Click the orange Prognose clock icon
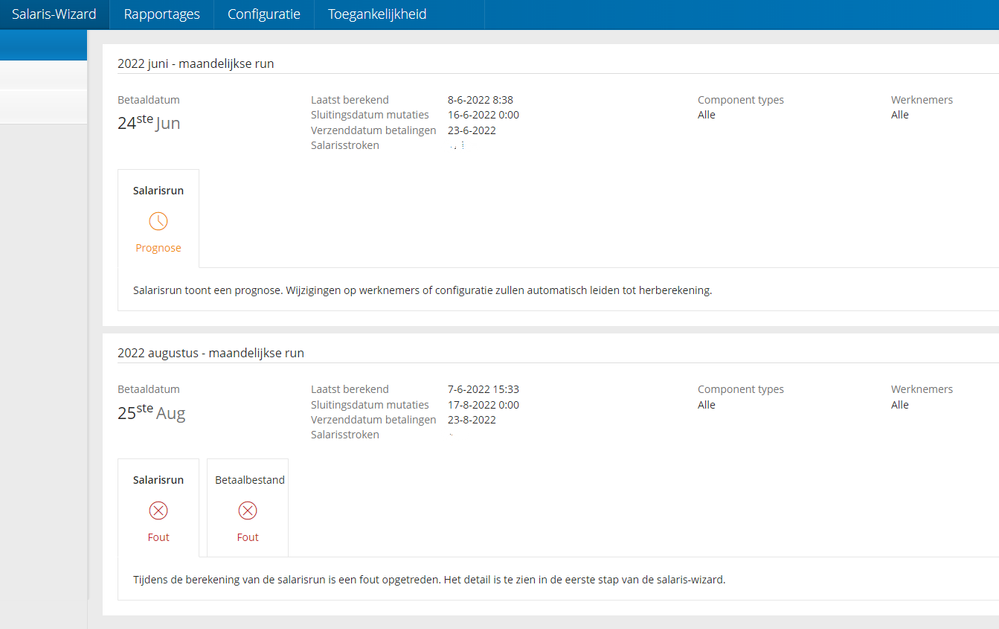 point(158,221)
